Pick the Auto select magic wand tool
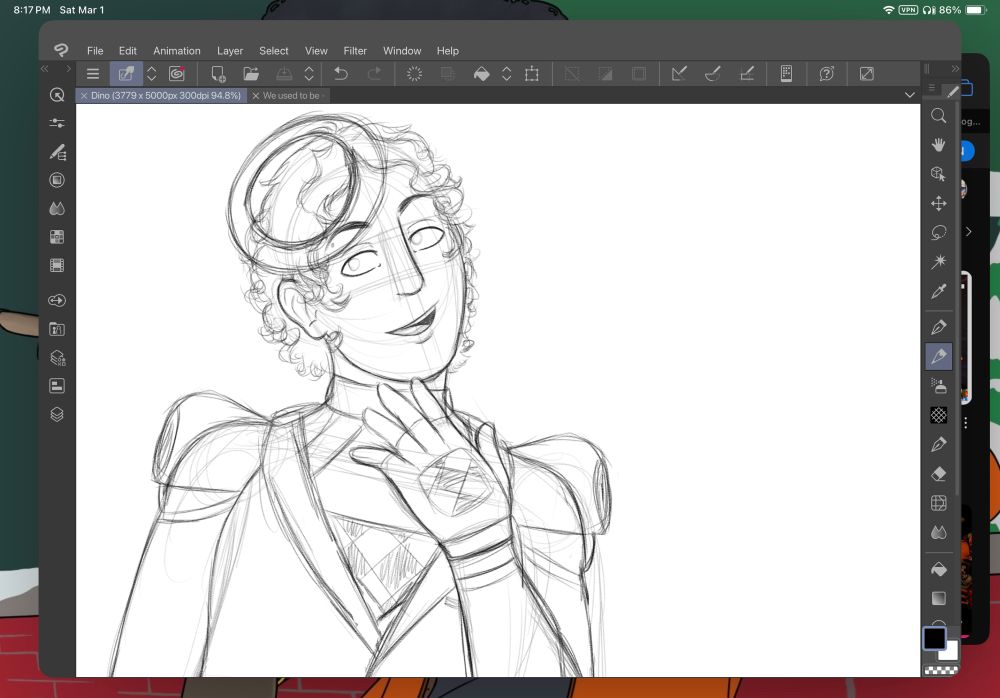Viewport: 1000px width, 698px height. (x=938, y=262)
